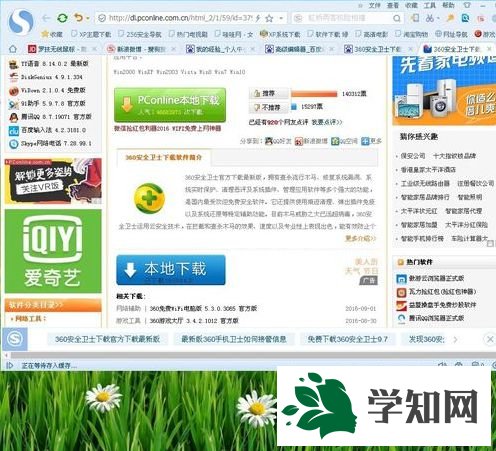Click the green PConline本地下载 button
This screenshot has width=496, height=451.
(x=170, y=105)
